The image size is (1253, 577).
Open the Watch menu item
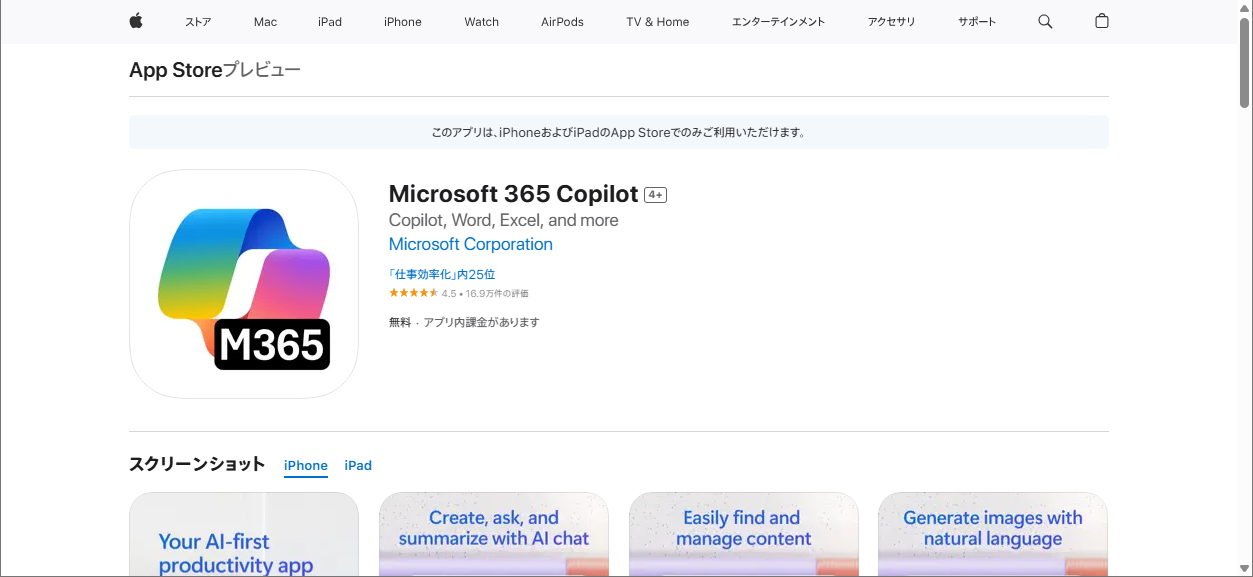click(x=481, y=22)
